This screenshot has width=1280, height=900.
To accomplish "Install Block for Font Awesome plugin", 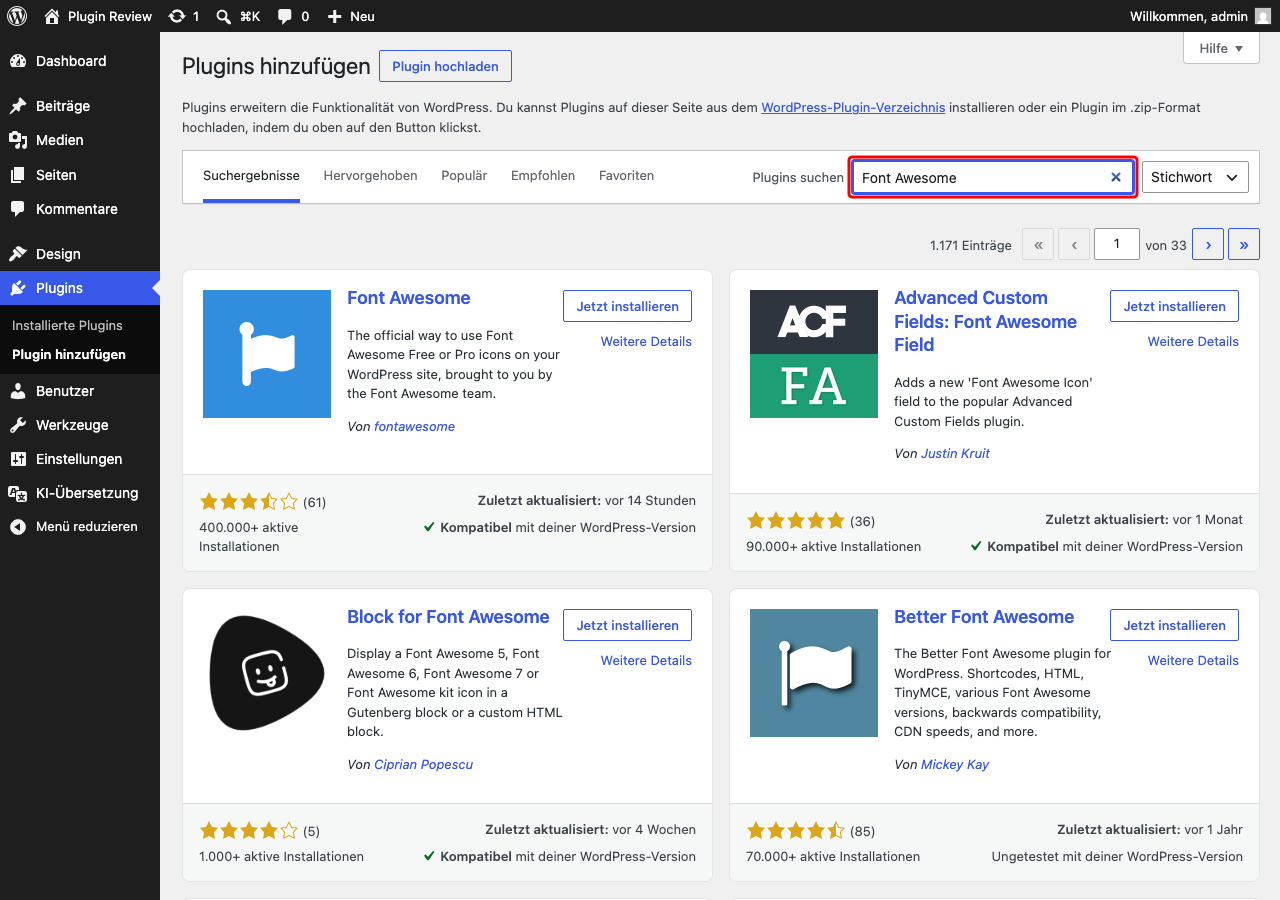I will [x=627, y=625].
